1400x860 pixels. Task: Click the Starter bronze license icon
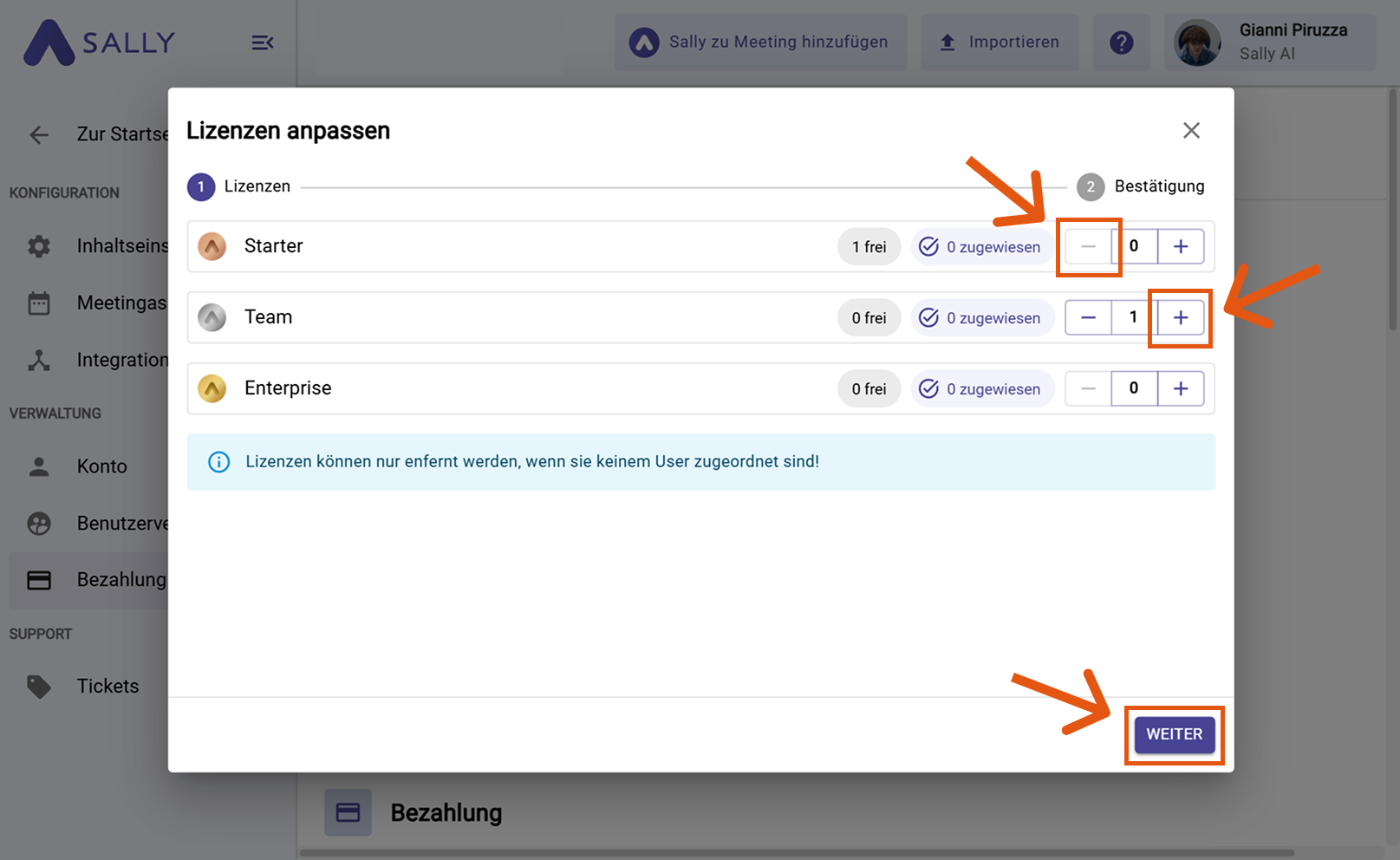(x=212, y=246)
